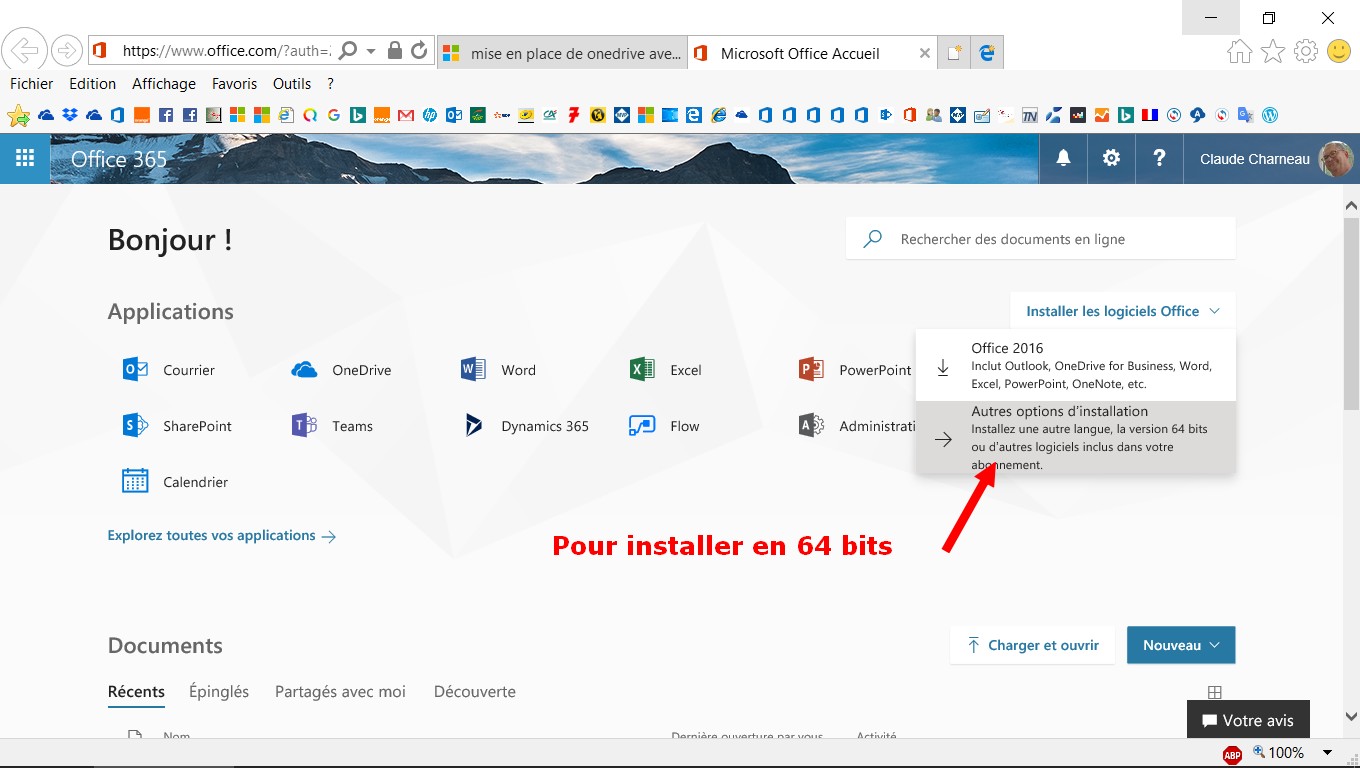The height and width of the screenshot is (768, 1360).
Task: Open the ? help menu
Action: click(331, 84)
